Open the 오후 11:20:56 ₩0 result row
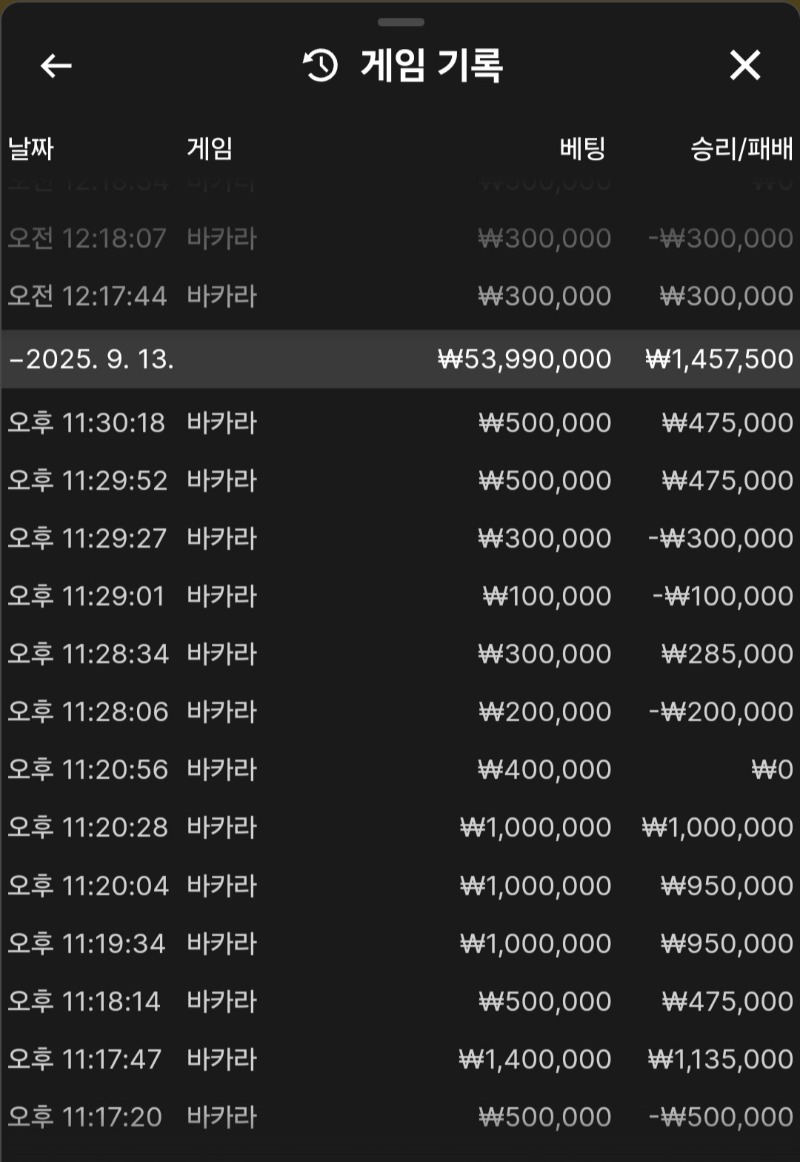 tap(400, 770)
